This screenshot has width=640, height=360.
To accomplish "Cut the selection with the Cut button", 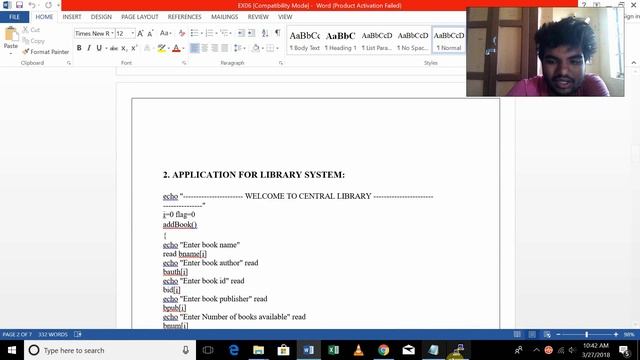I will [31, 30].
